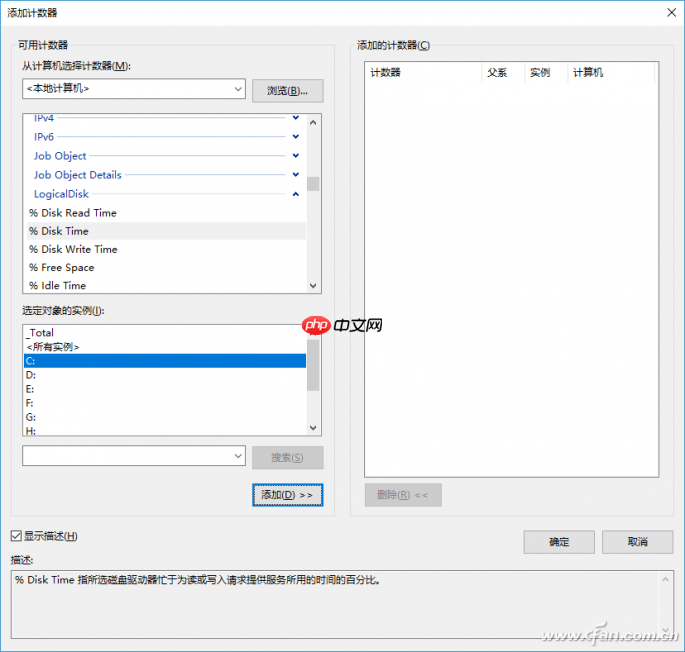Select the <所有实例> instance entry

[x=165, y=347]
